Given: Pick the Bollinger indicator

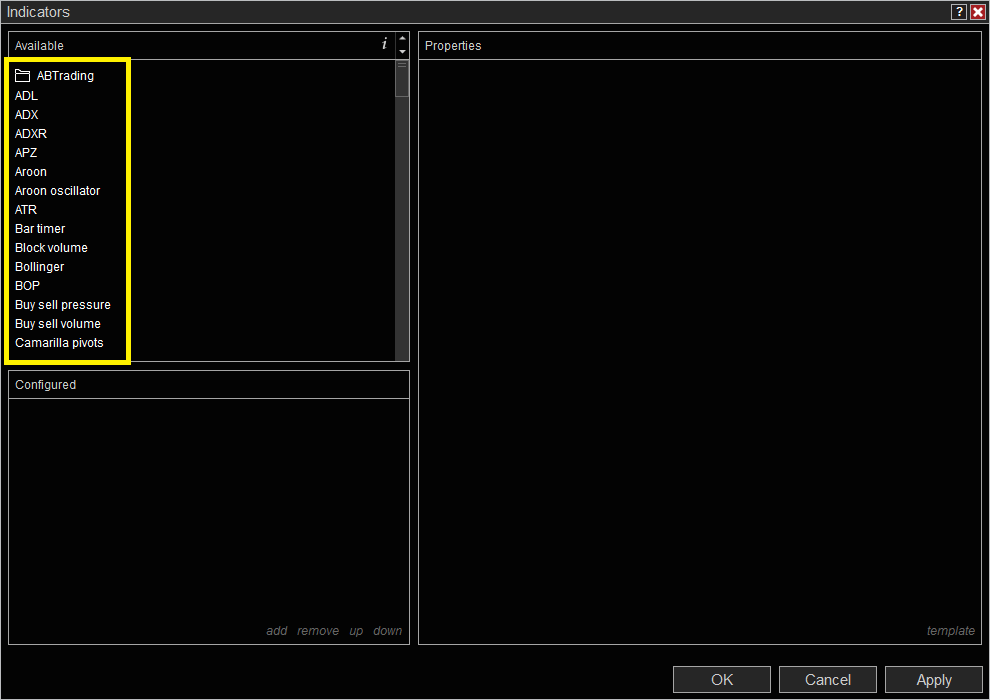Looking at the screenshot, I should [40, 267].
